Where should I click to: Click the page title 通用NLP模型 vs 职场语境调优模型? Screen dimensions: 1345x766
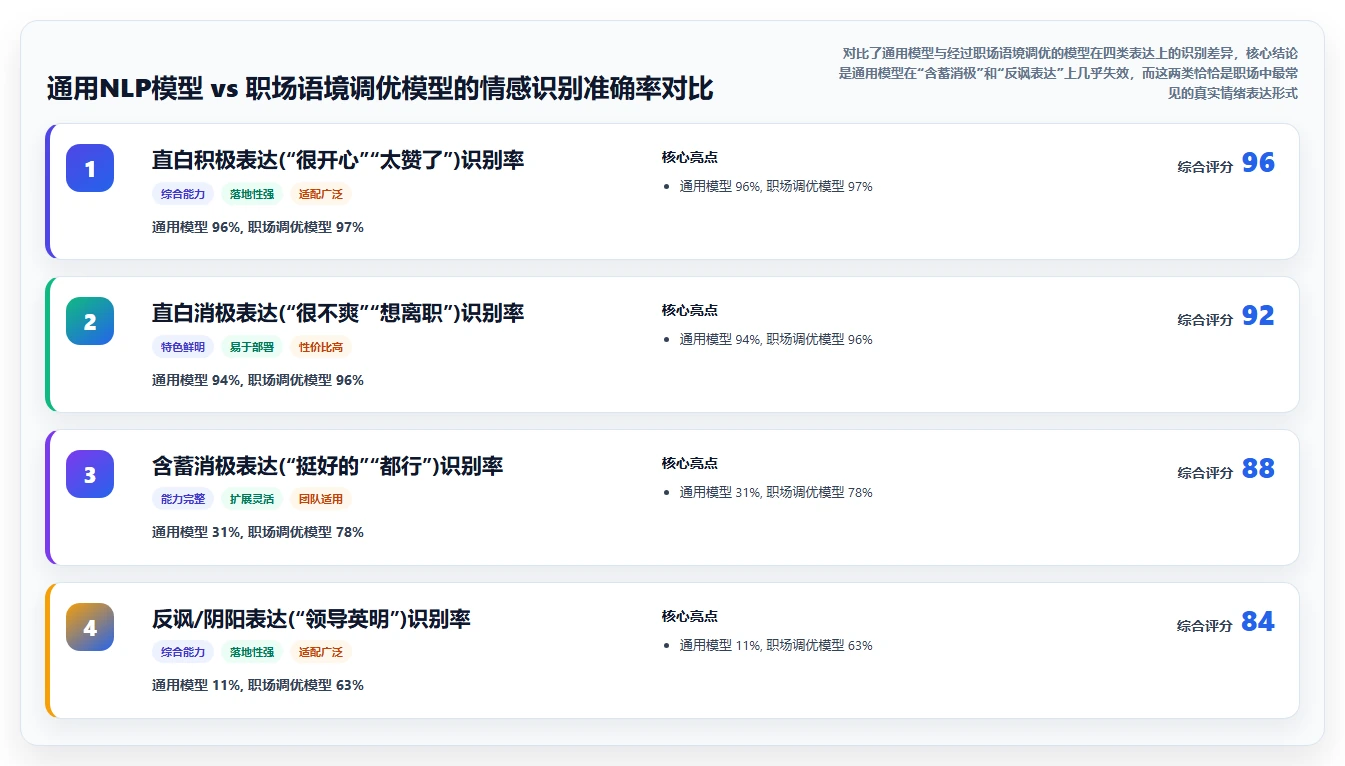coord(380,88)
